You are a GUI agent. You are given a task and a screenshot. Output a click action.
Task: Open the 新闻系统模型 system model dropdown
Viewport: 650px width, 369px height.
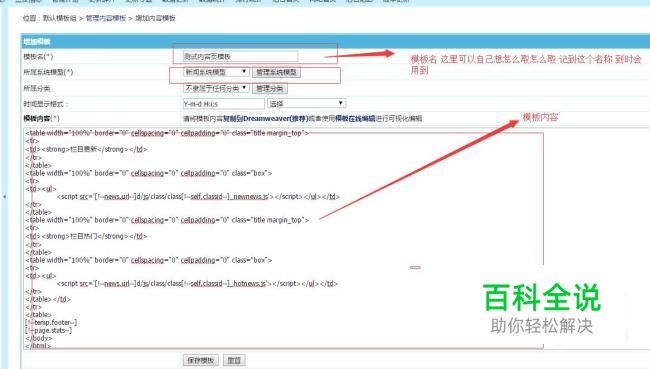pyautogui.click(x=216, y=72)
